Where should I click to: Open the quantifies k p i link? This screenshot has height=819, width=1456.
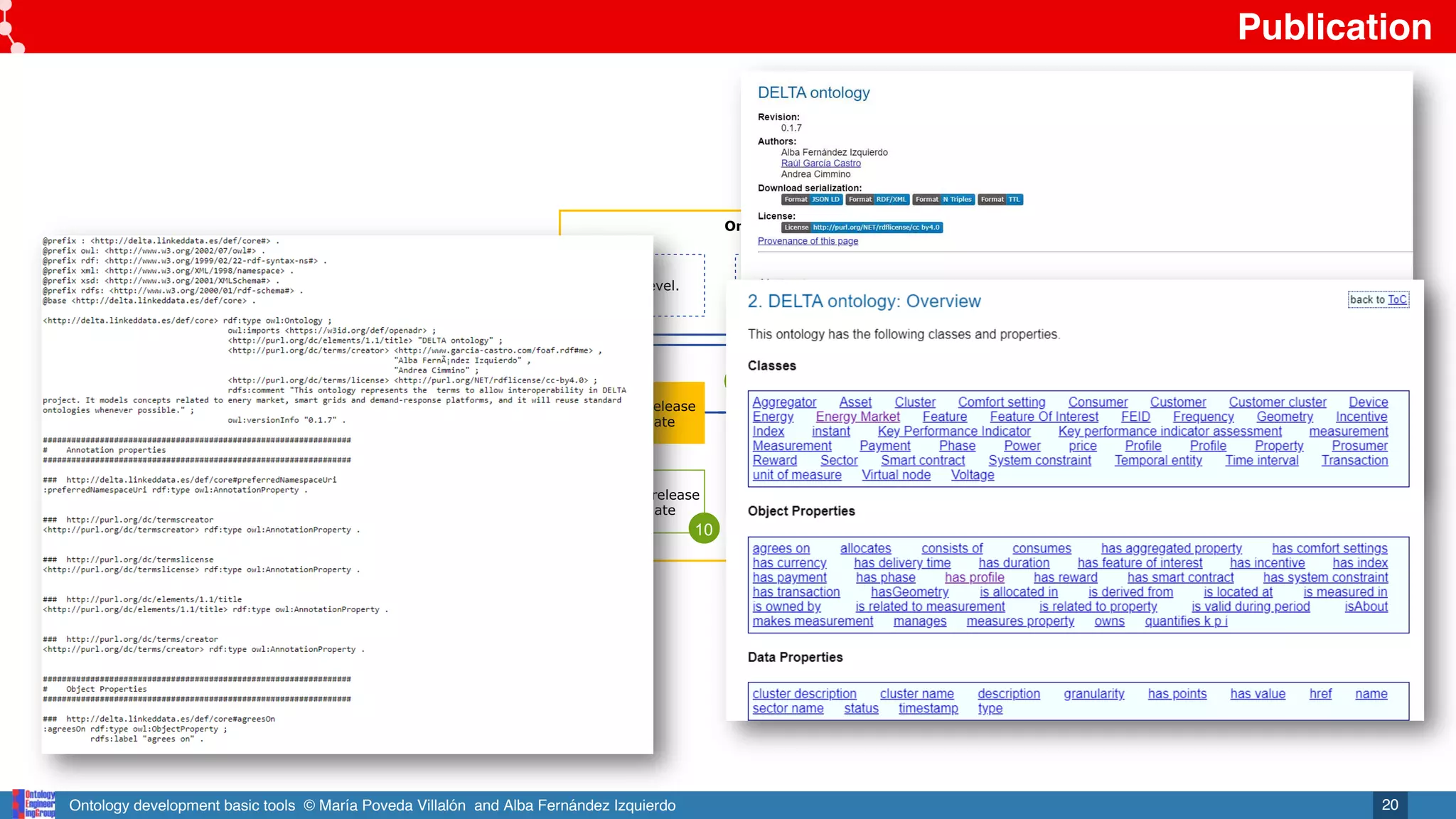[1186, 621]
